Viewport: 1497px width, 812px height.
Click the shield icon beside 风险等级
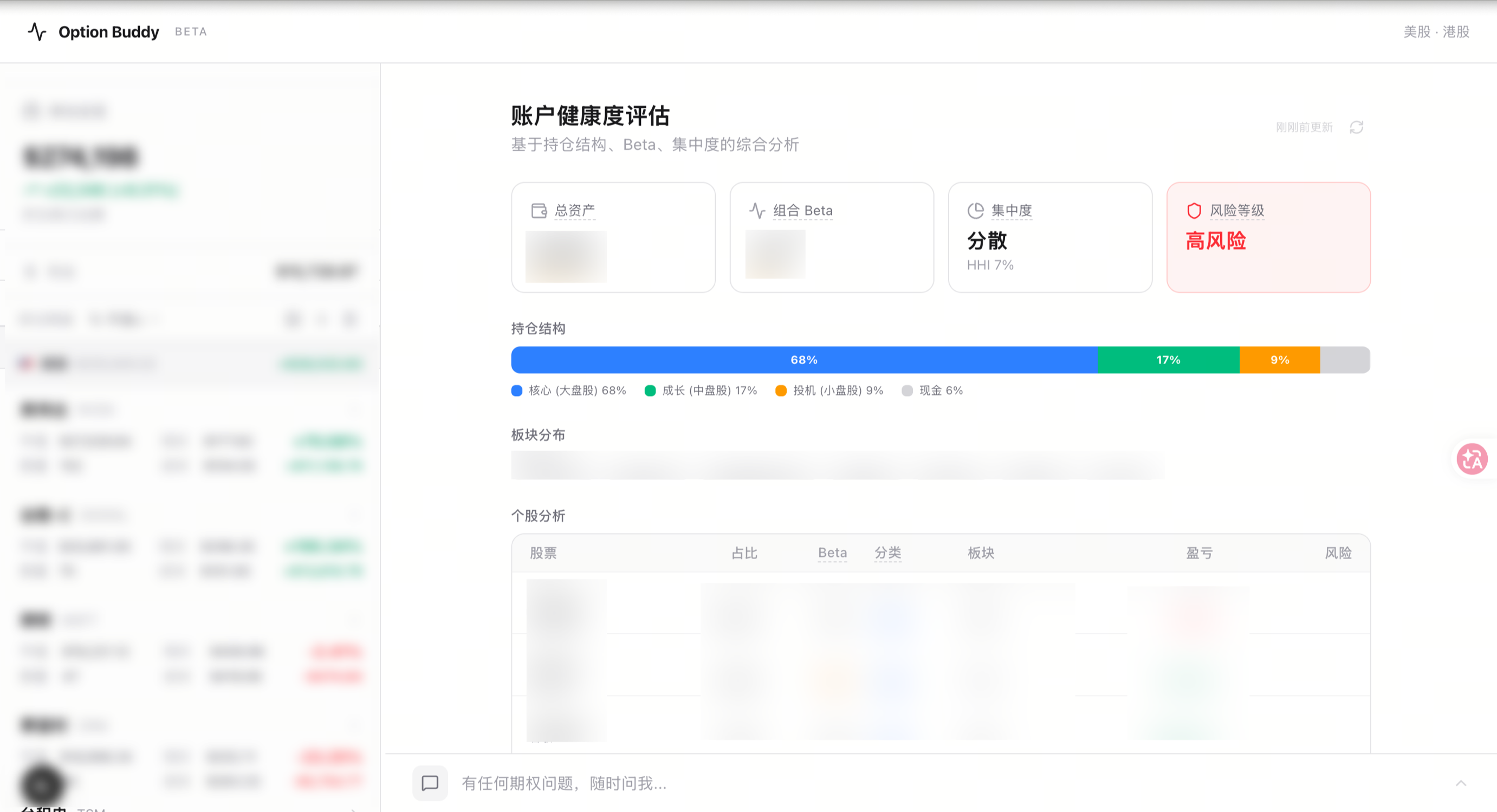pyautogui.click(x=1194, y=210)
